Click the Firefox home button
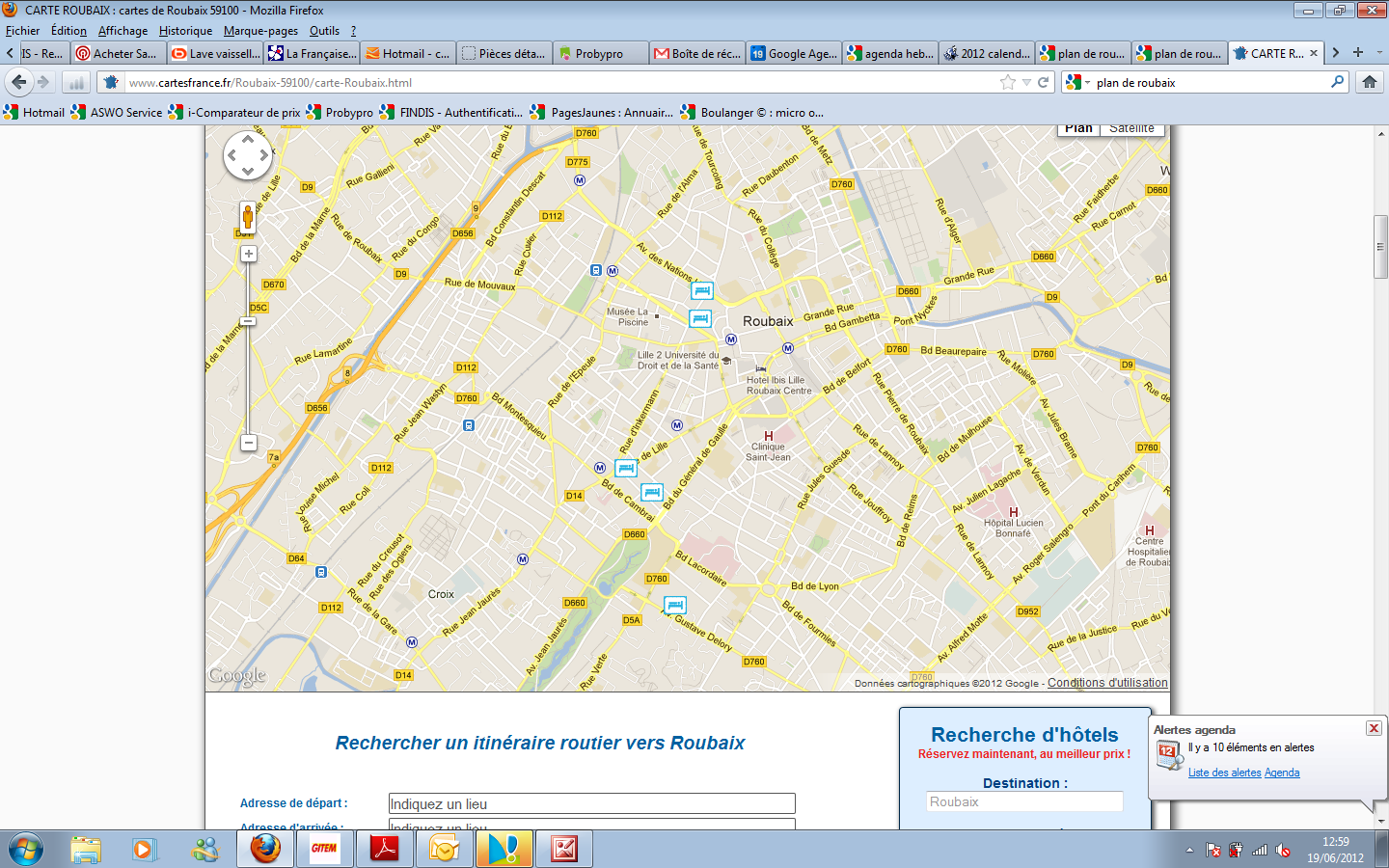 click(1369, 82)
